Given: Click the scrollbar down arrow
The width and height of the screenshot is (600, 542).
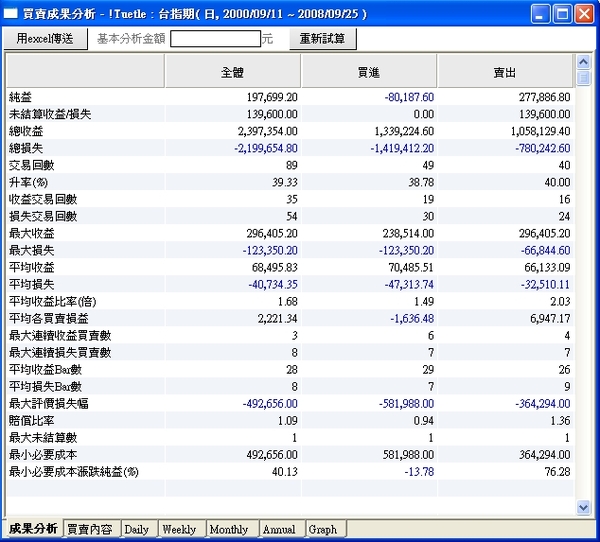Looking at the screenshot, I should pyautogui.click(x=583, y=507).
